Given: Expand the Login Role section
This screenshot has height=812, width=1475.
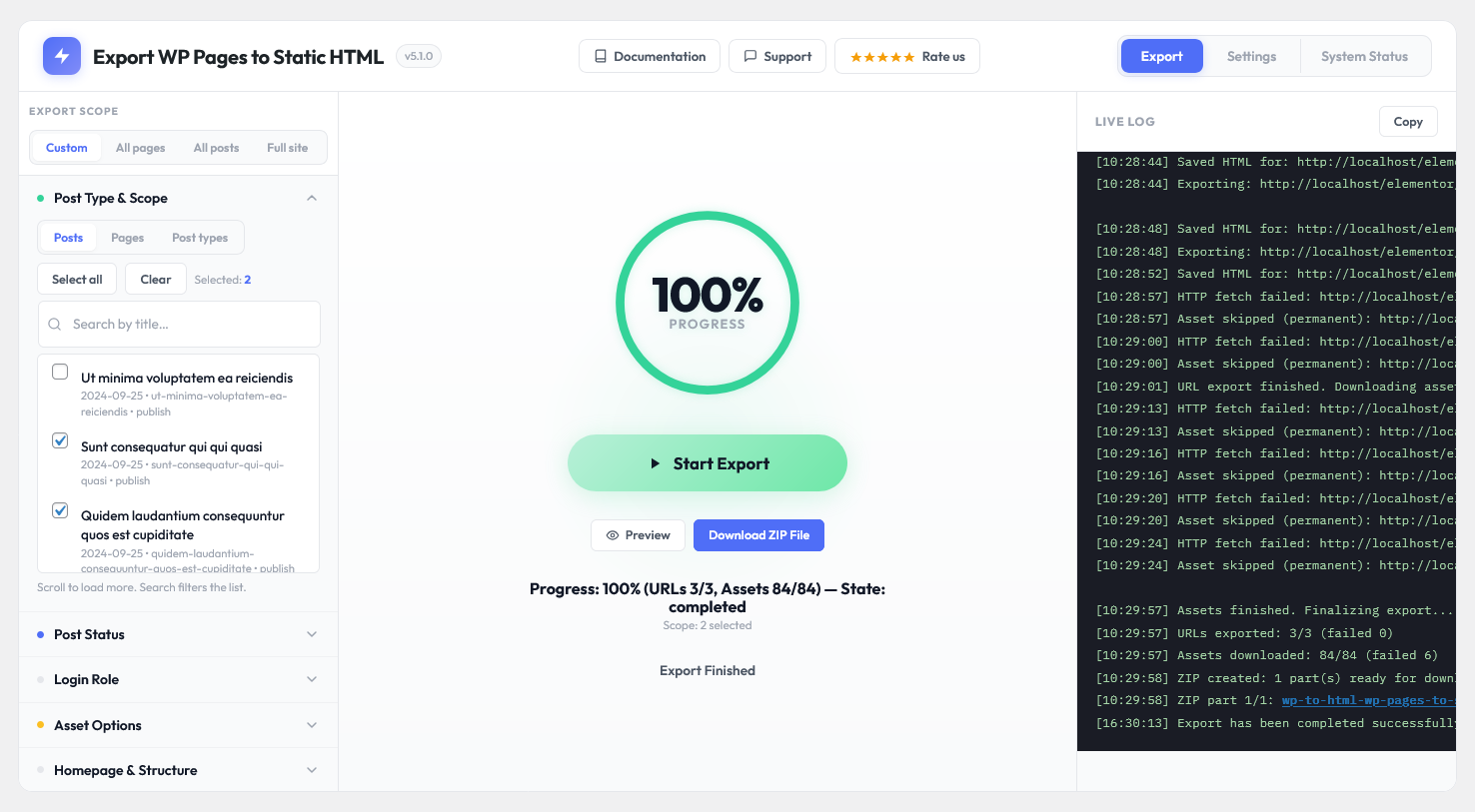Looking at the screenshot, I should (x=178, y=679).
